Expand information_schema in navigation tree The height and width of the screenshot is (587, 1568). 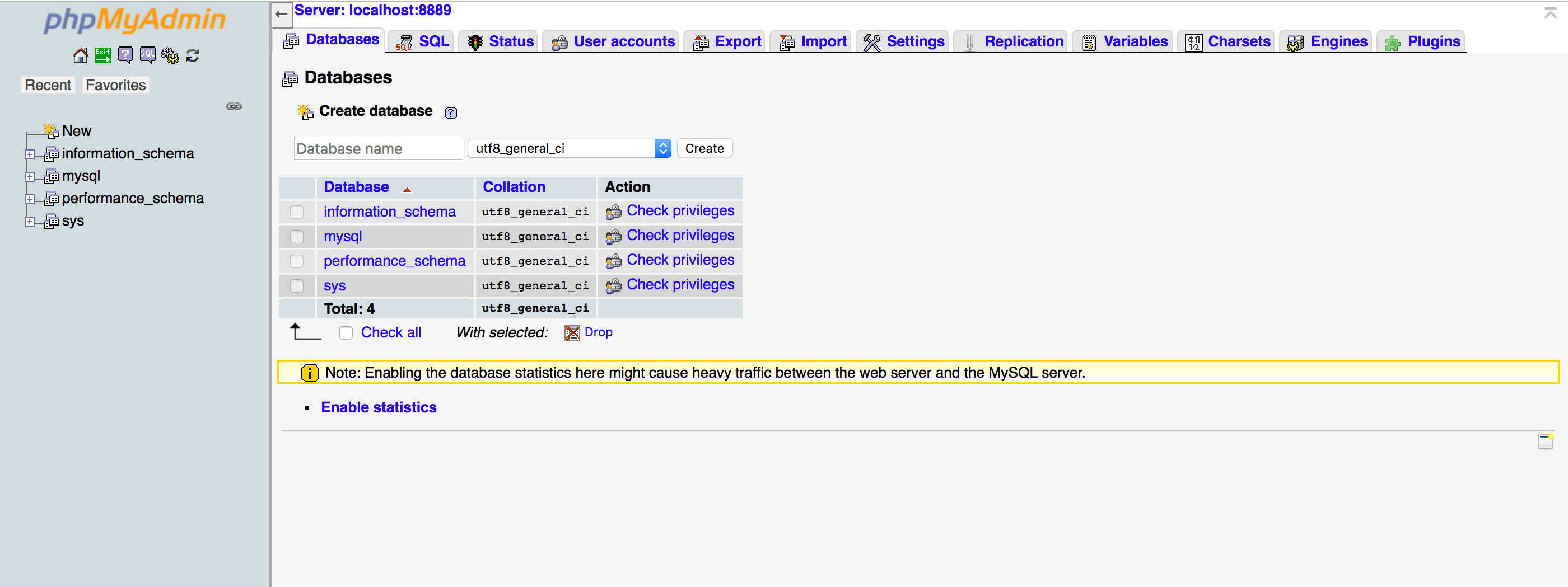[29, 154]
